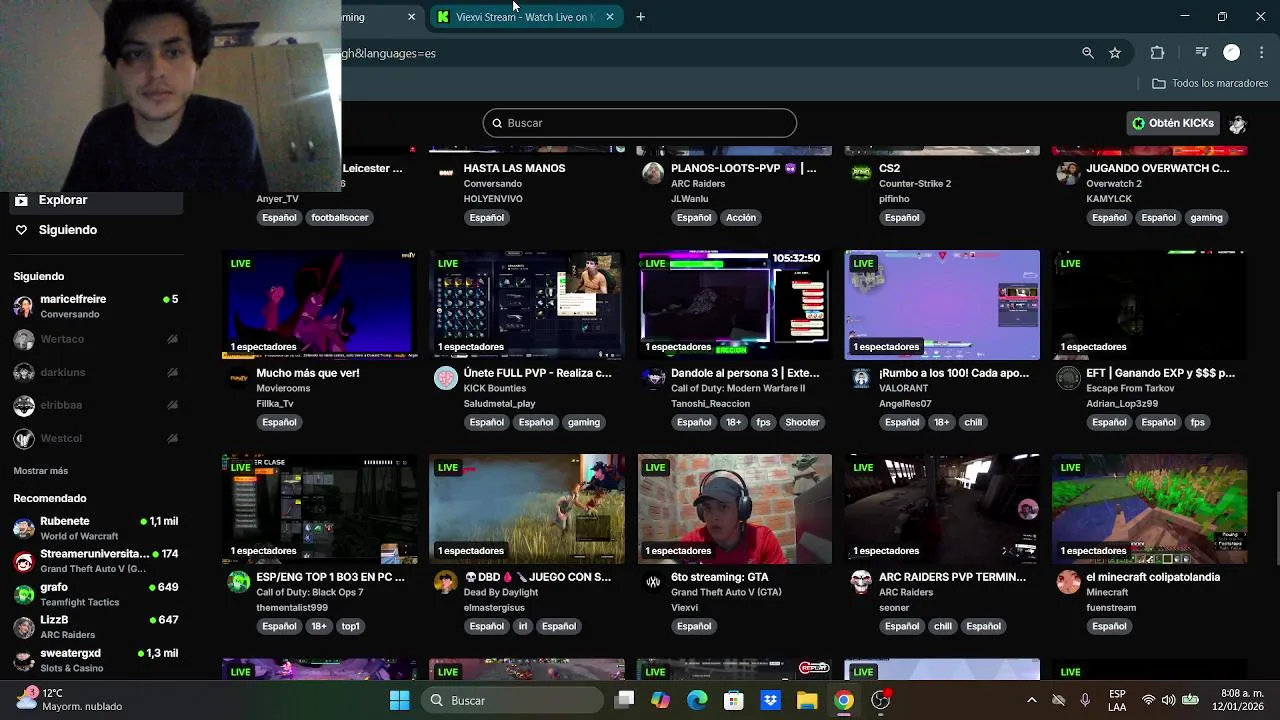
Task: Open the Chrome extensions puzzle icon
Action: tap(1158, 53)
